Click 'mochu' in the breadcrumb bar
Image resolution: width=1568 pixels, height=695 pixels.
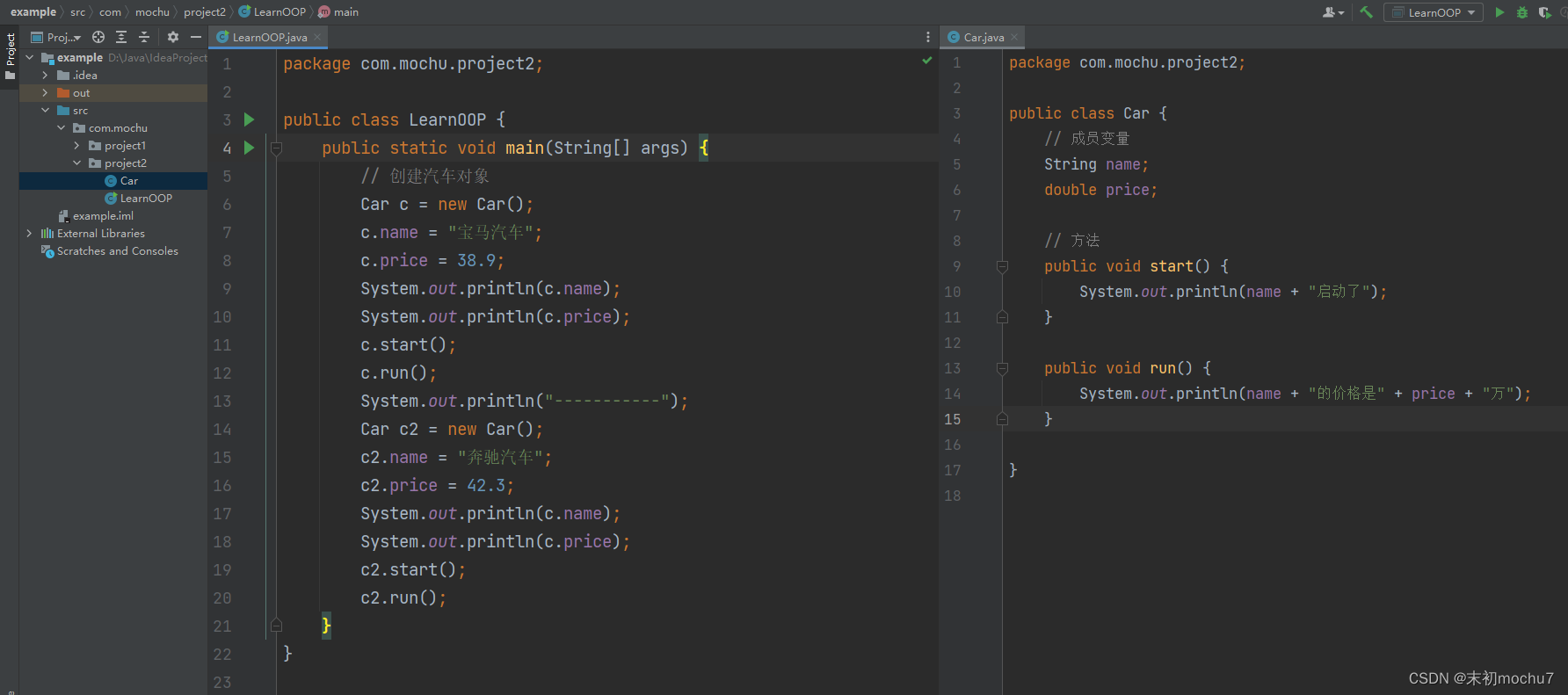pos(152,11)
